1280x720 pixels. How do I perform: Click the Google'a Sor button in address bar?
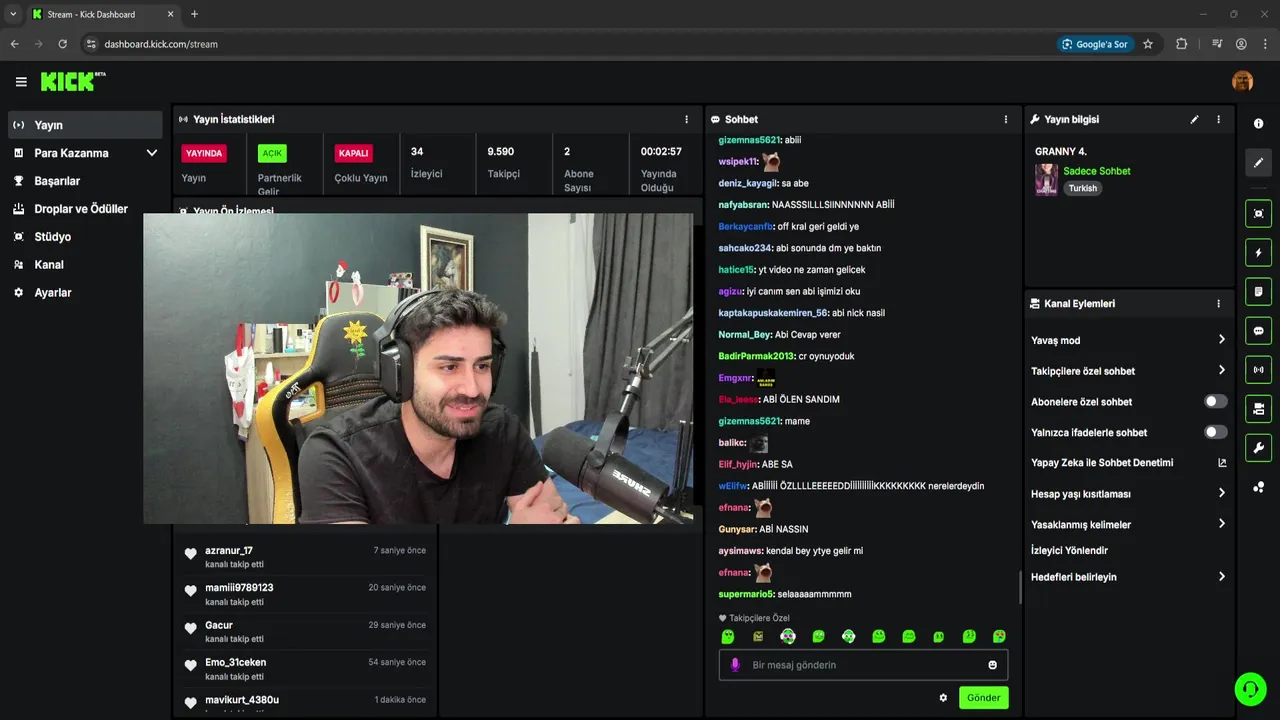[x=1095, y=44]
